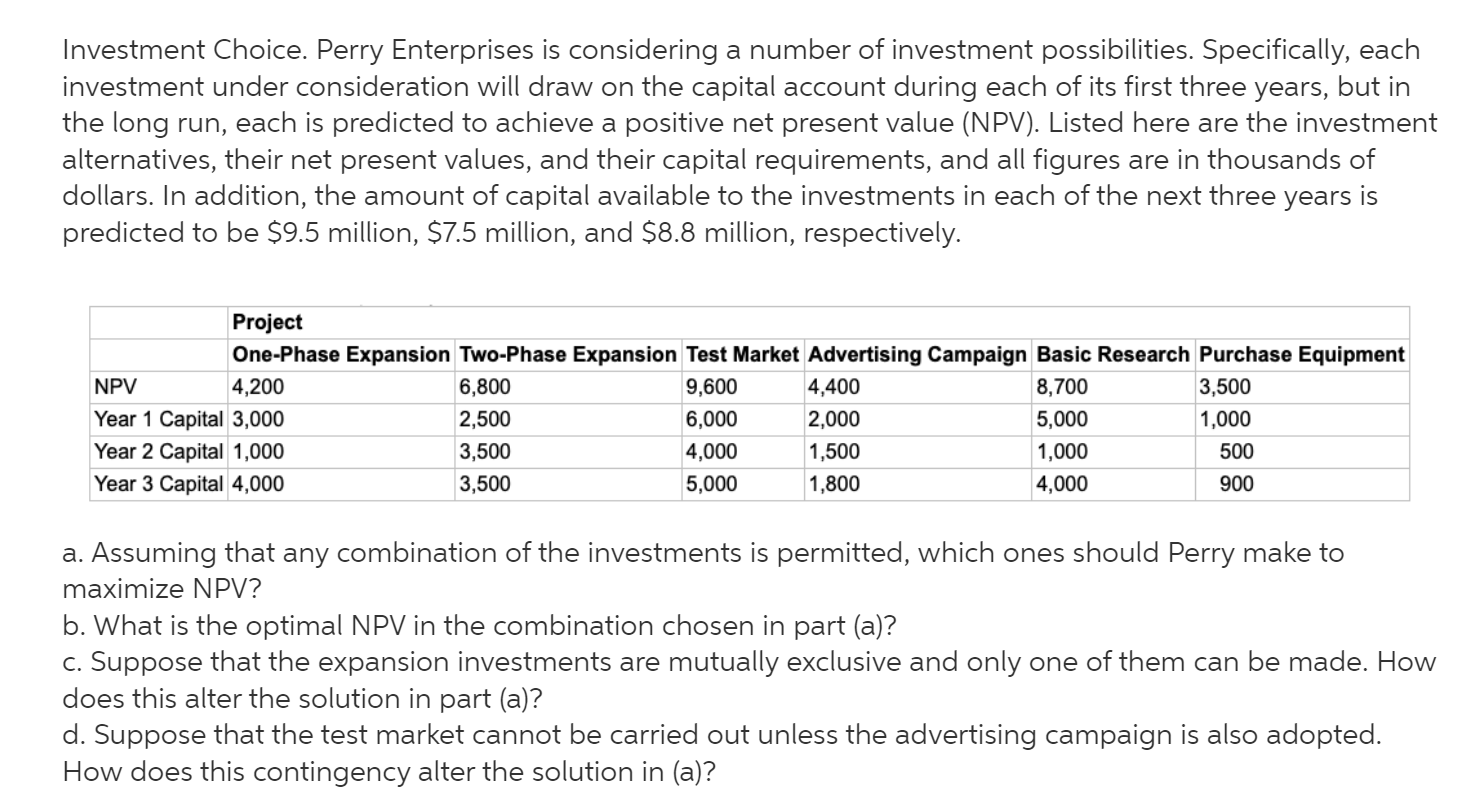This screenshot has width=1463, height=804.
Task: Click Advertising Campaign Year 3 Capital value 1,800
Action: 833,485
